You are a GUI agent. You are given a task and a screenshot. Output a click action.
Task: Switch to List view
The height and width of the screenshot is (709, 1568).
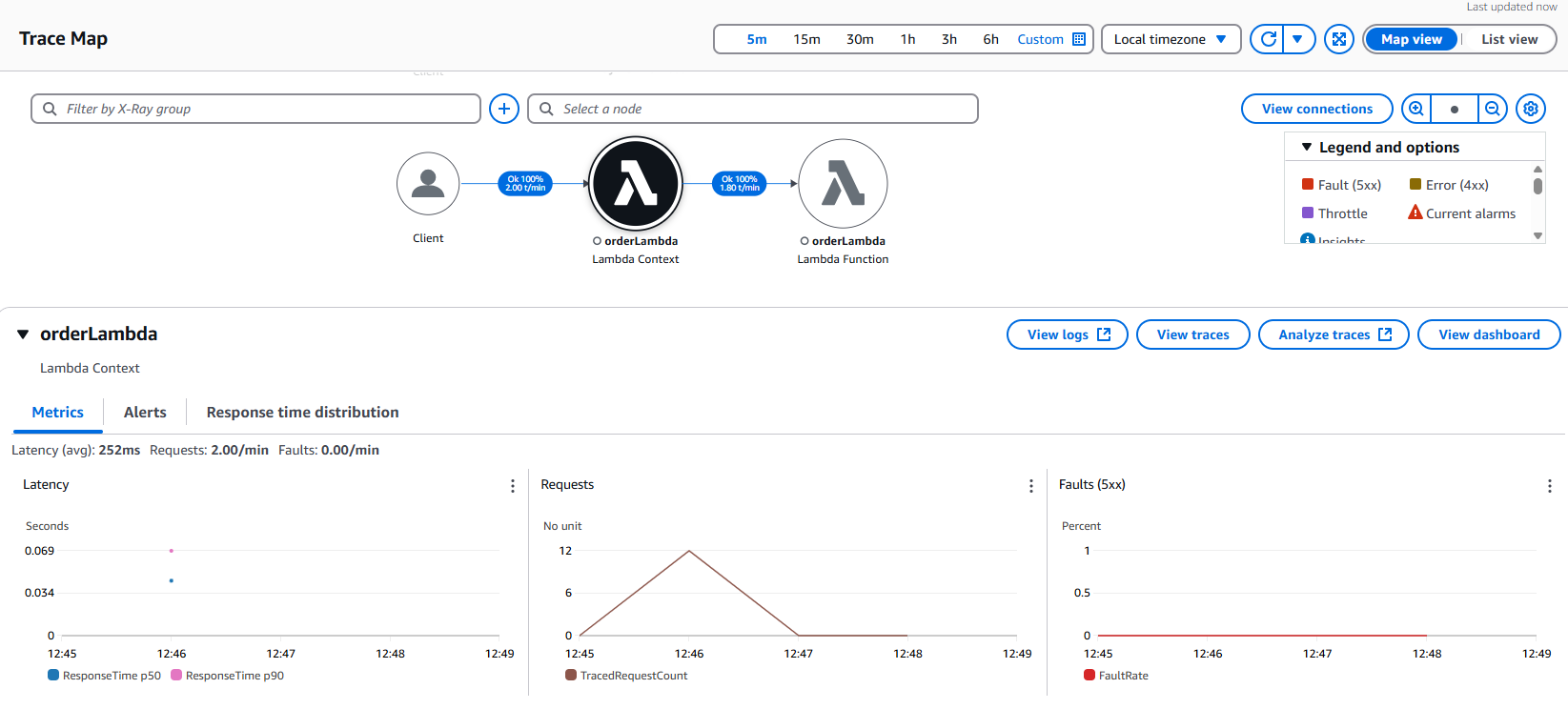click(1509, 39)
